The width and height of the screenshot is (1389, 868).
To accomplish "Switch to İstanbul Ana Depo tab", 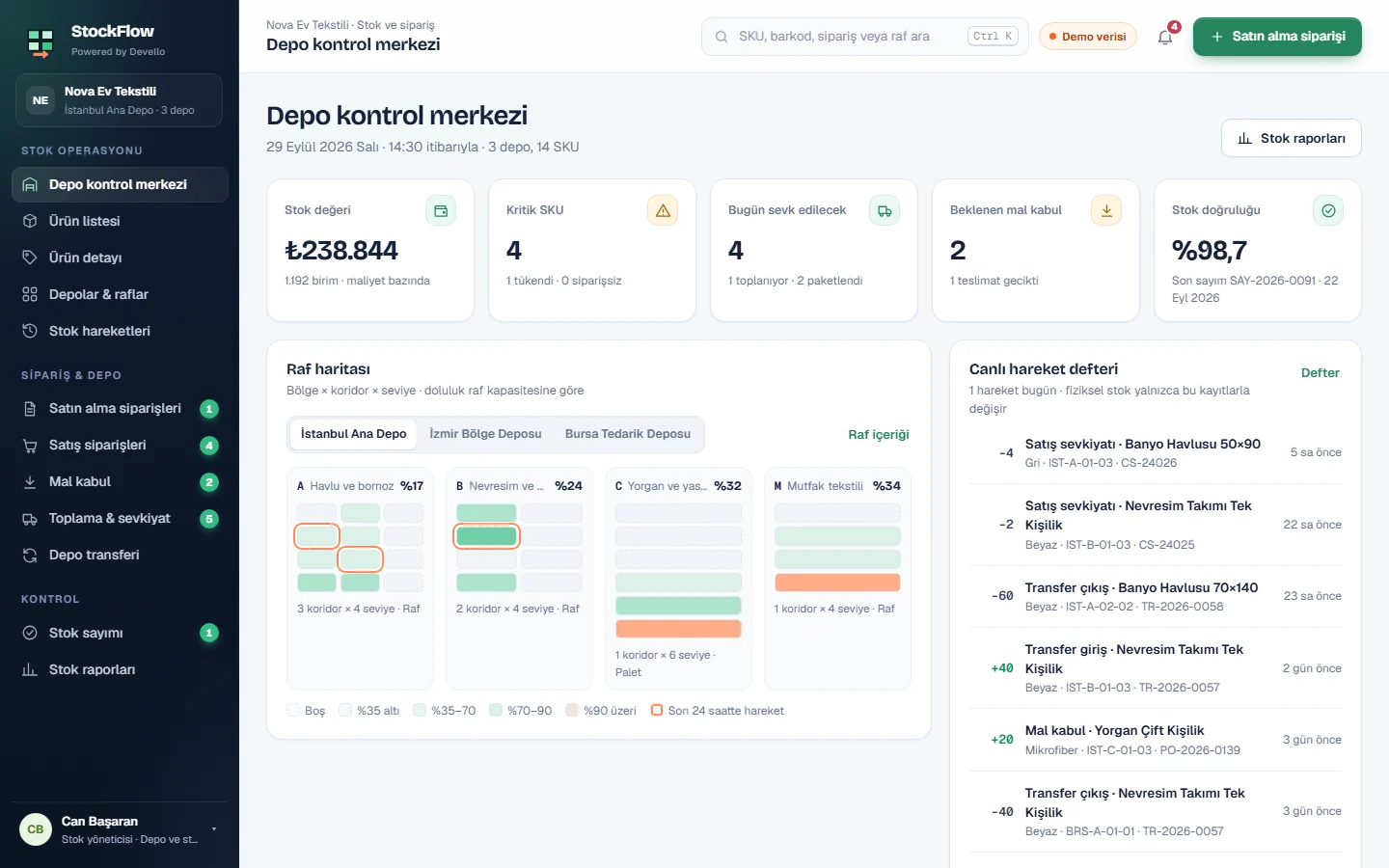I will point(353,434).
